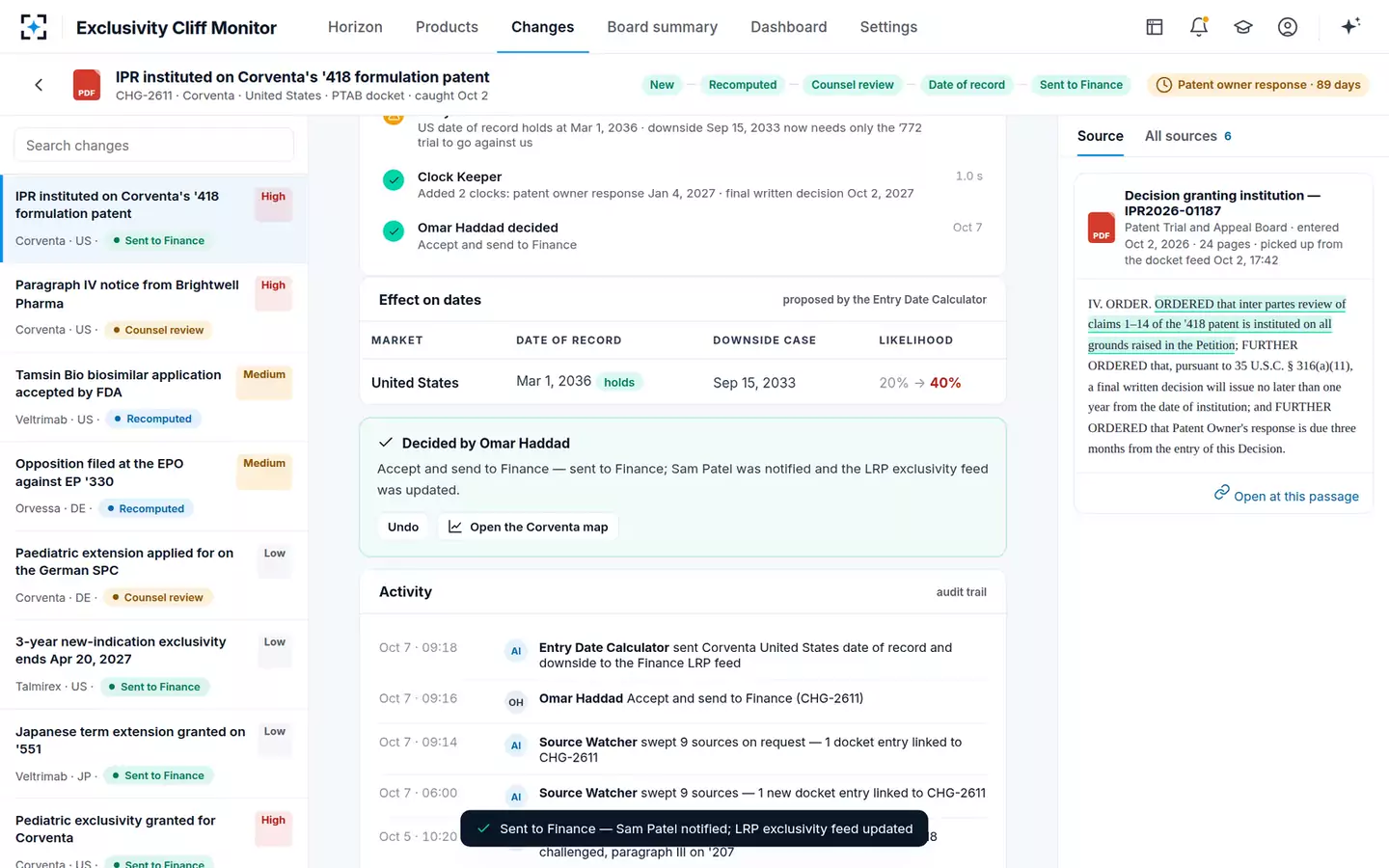Open the Settings tab
This screenshot has height=868, width=1389.
[888, 27]
